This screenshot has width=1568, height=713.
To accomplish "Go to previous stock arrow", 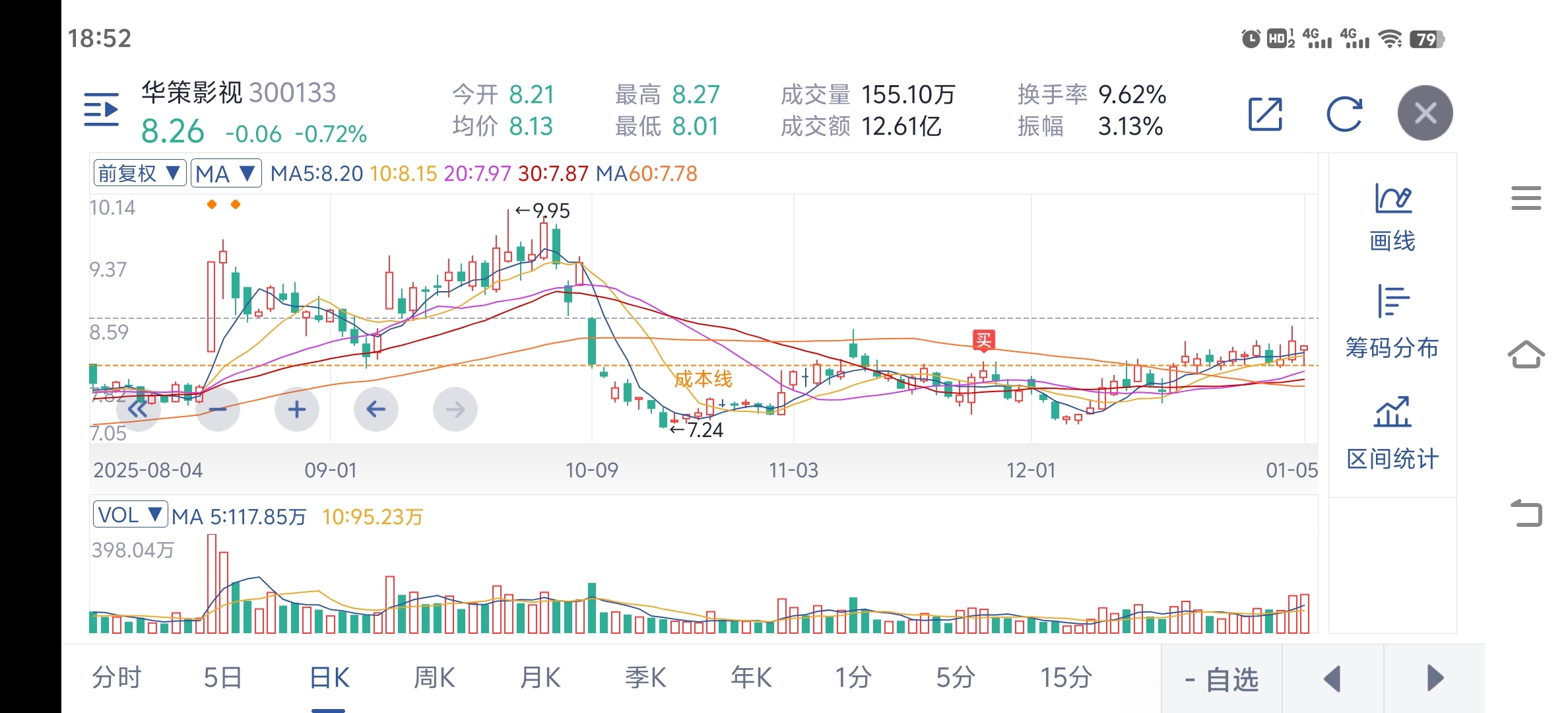I will 1333,679.
